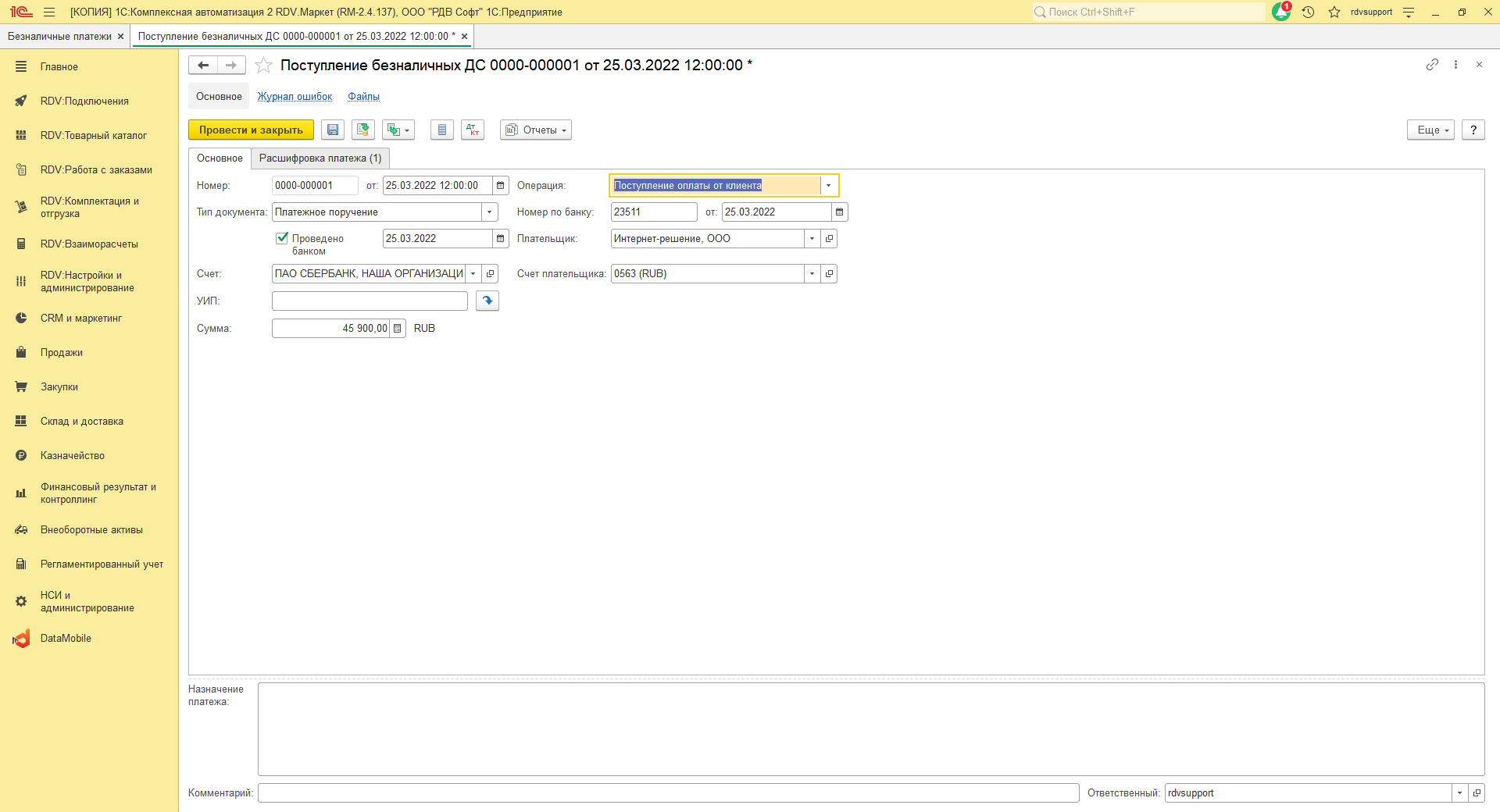This screenshot has height=812, width=1500.
Task: Click the УИП input field
Action: point(370,301)
